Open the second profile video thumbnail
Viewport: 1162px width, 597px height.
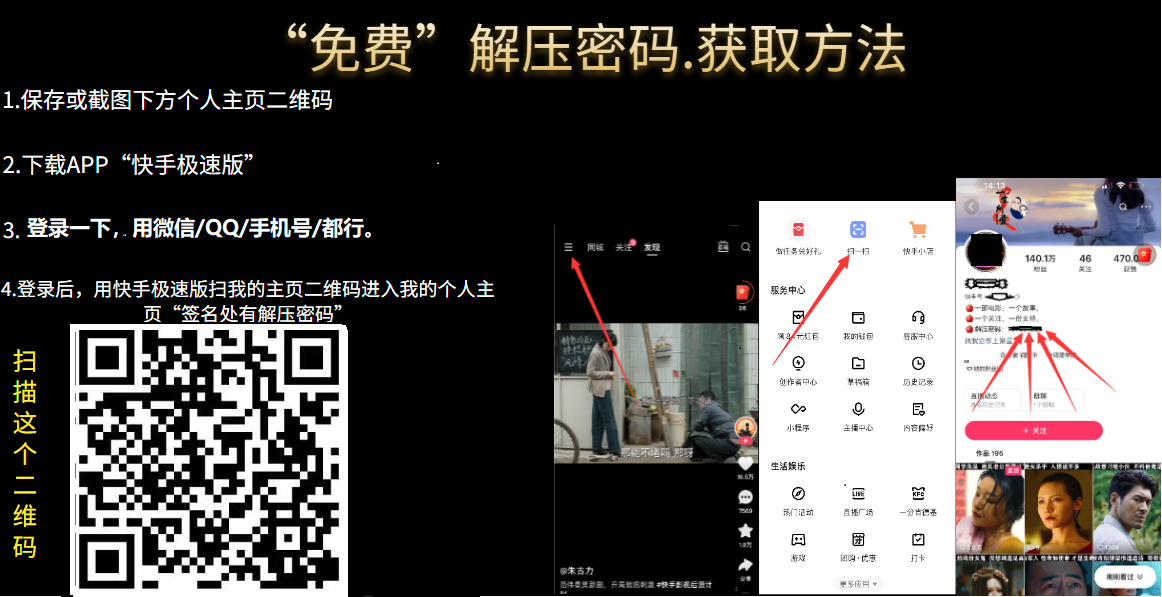(1058, 510)
